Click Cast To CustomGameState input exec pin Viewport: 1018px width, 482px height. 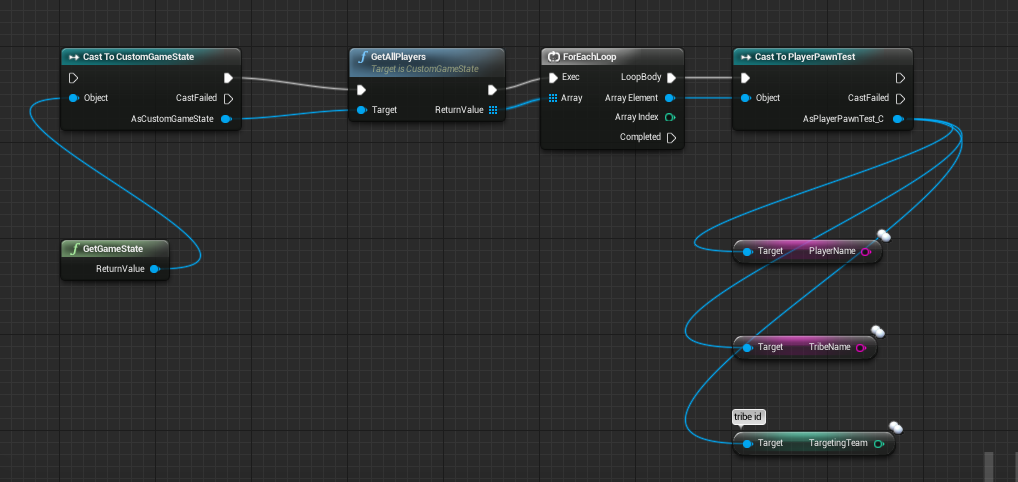click(x=73, y=78)
